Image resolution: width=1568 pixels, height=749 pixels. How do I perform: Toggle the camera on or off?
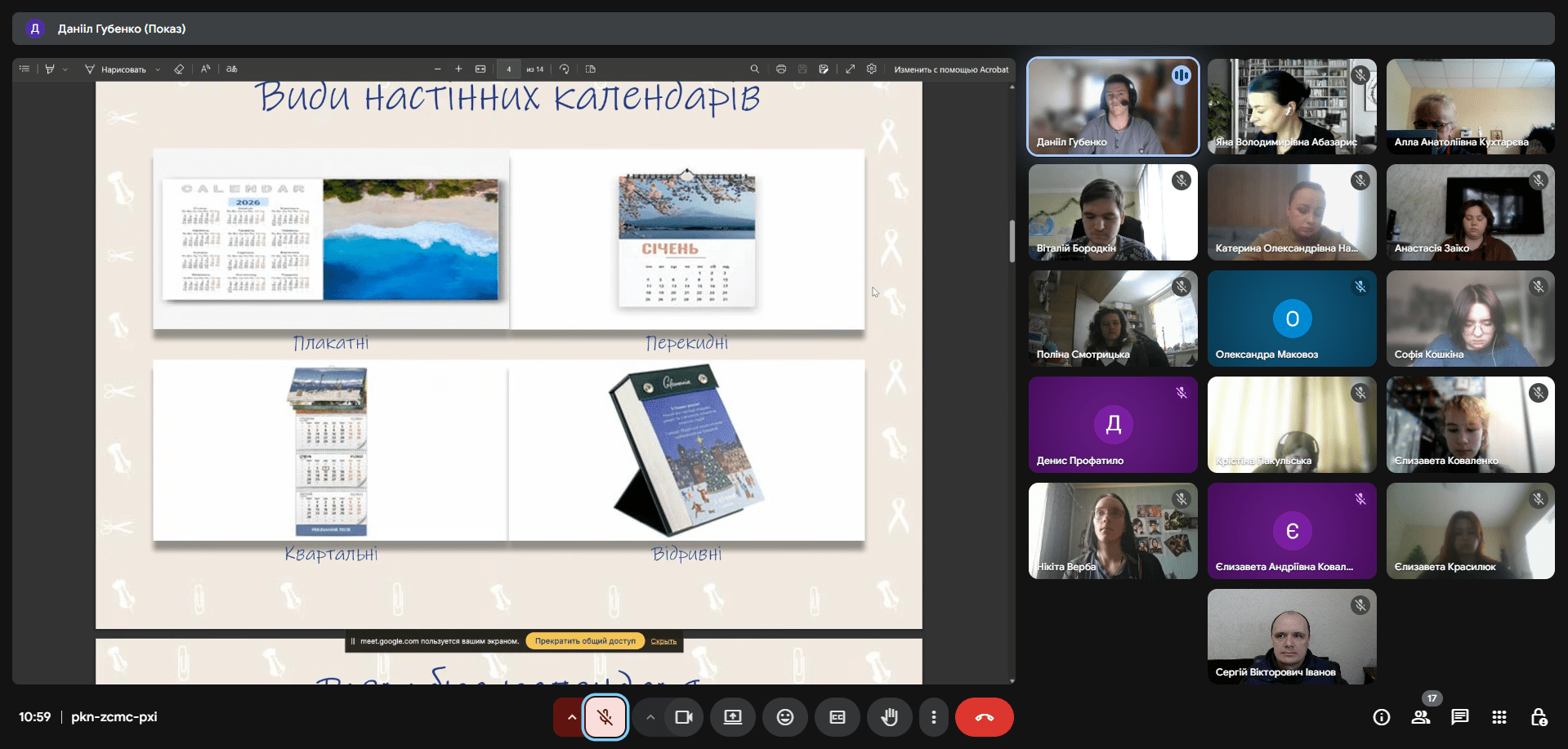pos(684,717)
